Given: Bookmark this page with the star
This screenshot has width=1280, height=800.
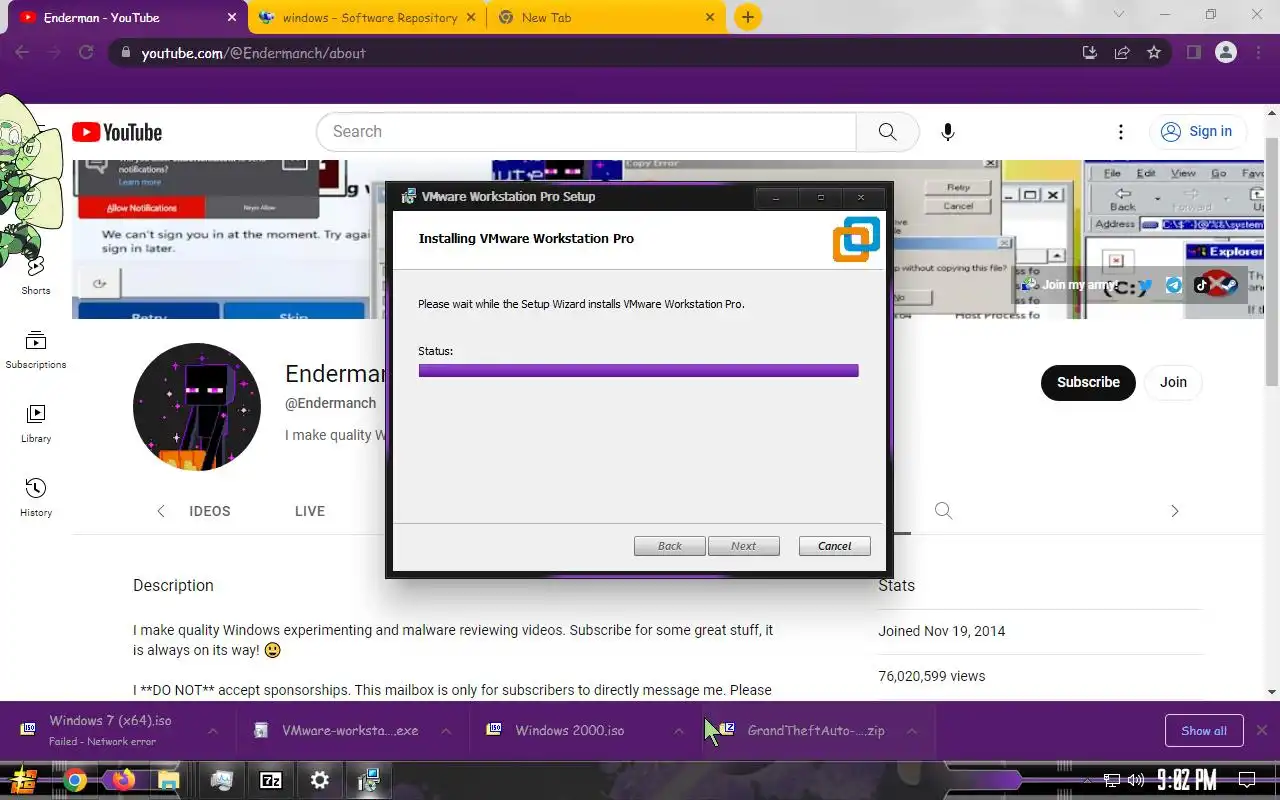Looking at the screenshot, I should tap(1154, 53).
